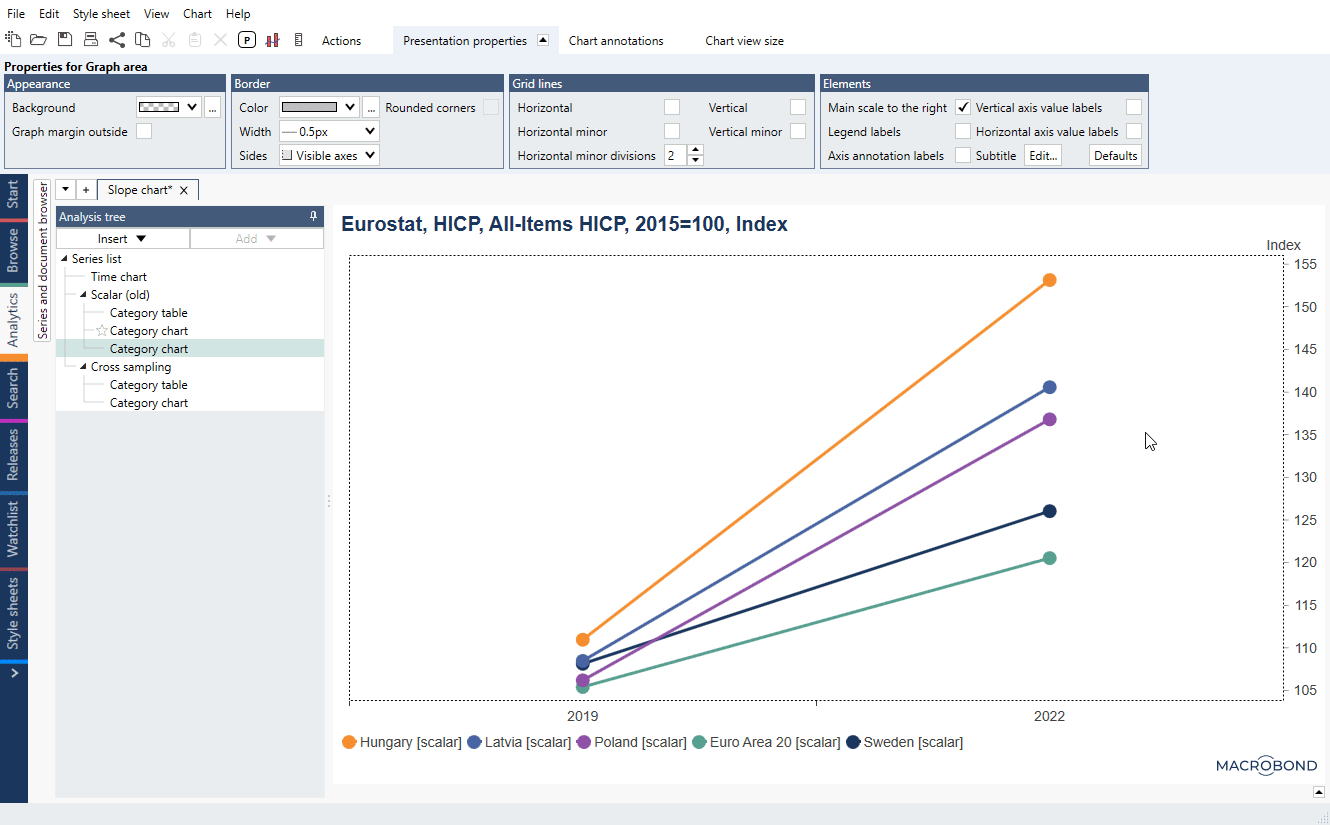Click the Defaults button

pyautogui.click(x=1115, y=155)
